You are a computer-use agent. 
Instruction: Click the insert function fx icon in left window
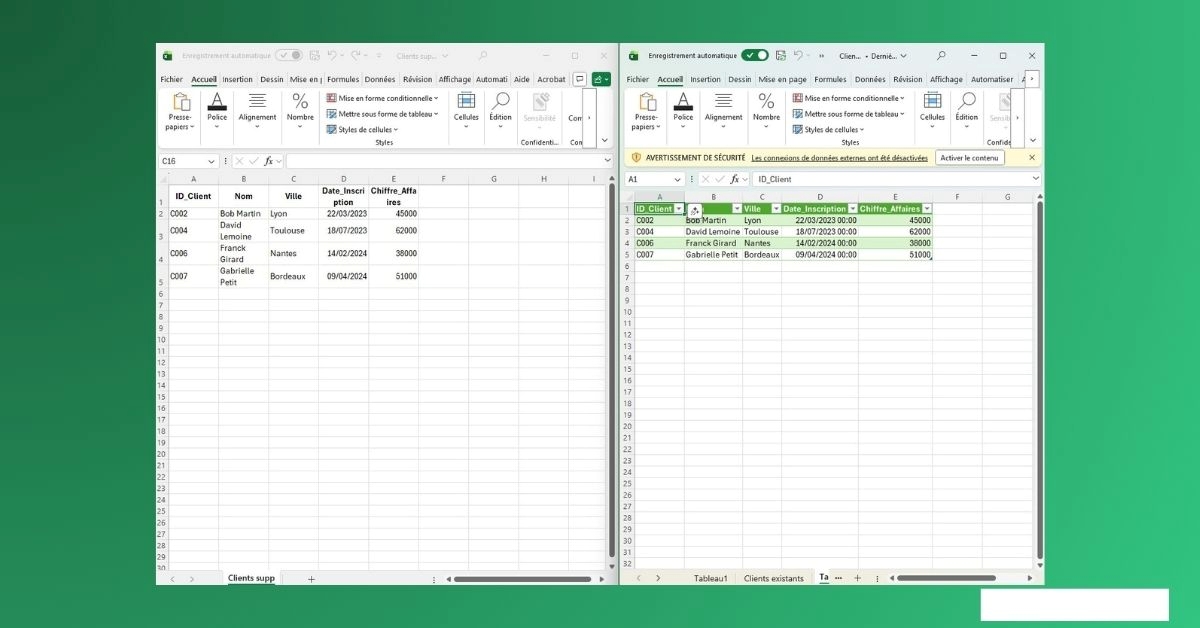(x=269, y=161)
